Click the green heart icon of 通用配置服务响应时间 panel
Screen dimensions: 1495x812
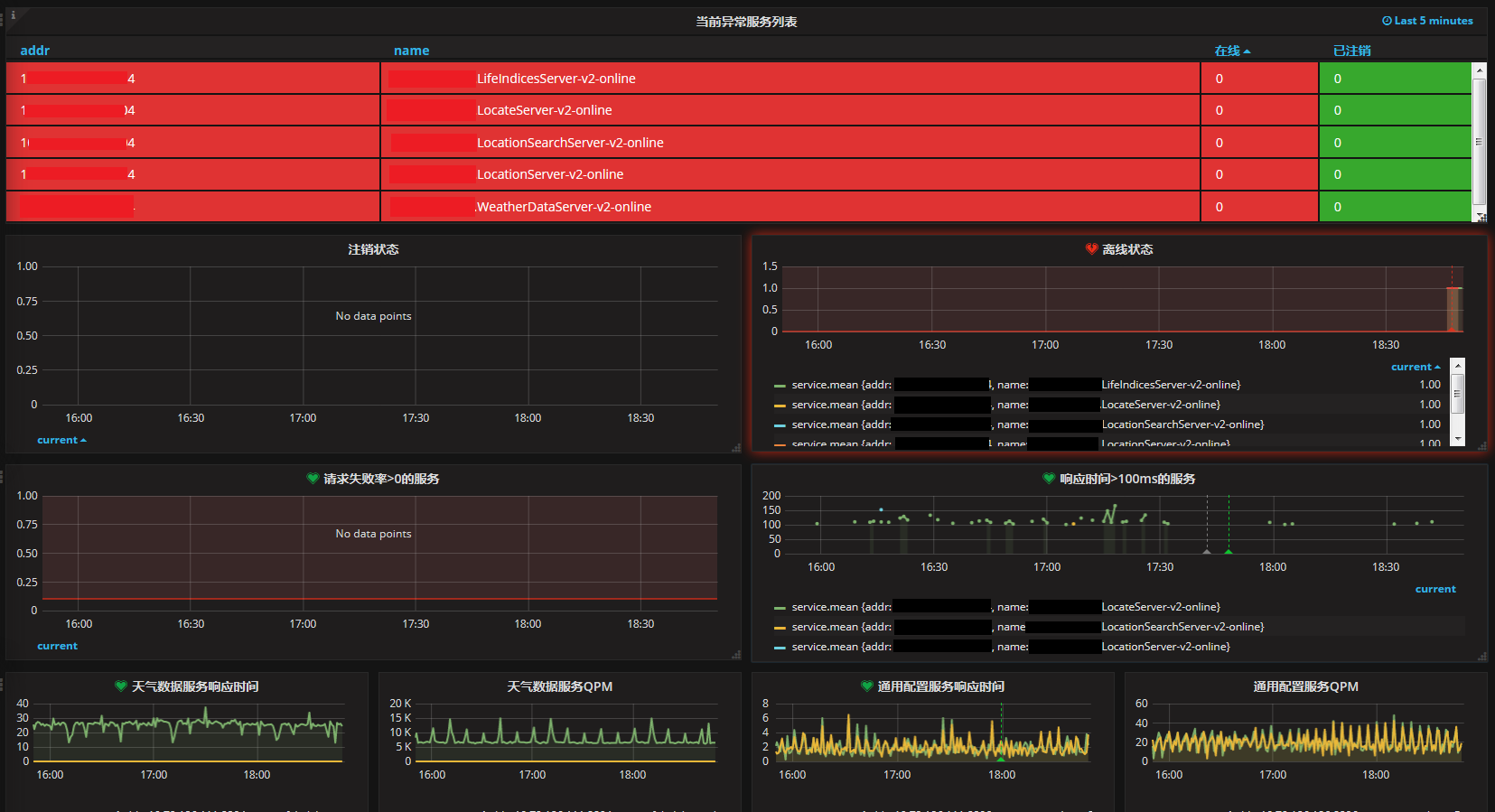click(867, 686)
